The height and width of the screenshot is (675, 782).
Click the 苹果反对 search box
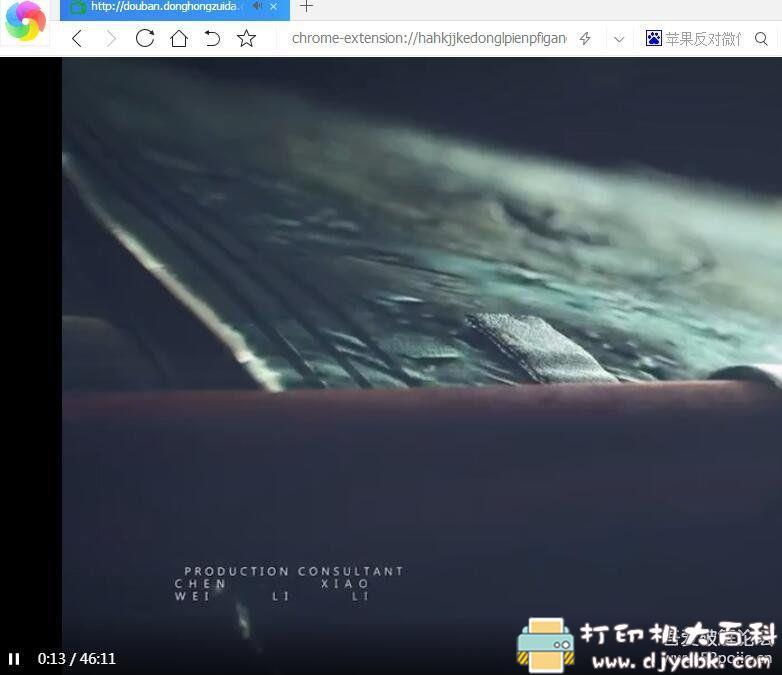point(703,38)
